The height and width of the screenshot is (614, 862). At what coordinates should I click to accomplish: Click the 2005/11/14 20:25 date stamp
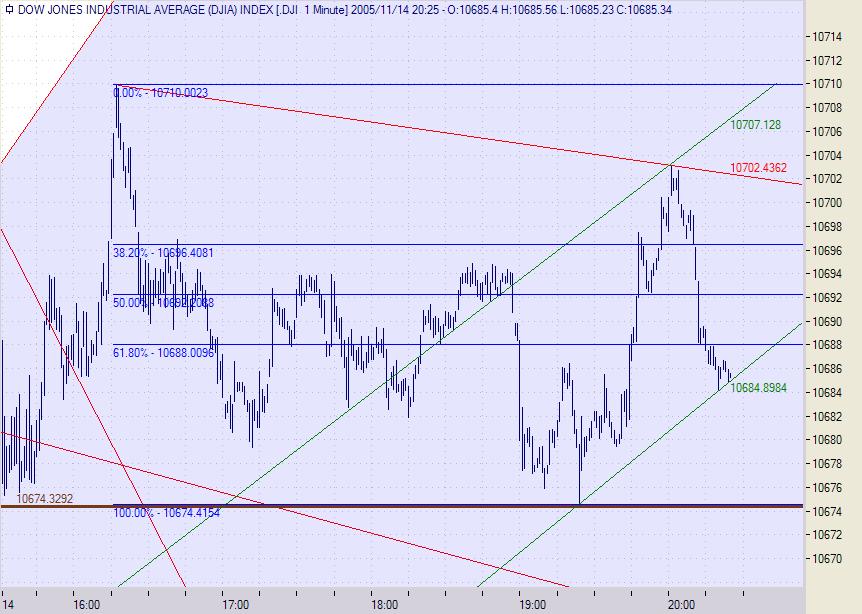tap(394, 10)
